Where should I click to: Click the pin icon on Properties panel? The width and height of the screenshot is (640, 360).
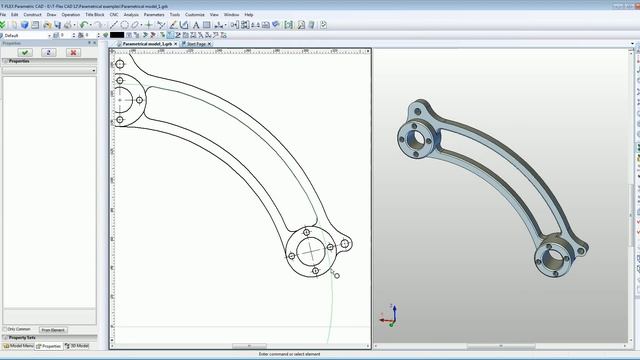[x=89, y=43]
